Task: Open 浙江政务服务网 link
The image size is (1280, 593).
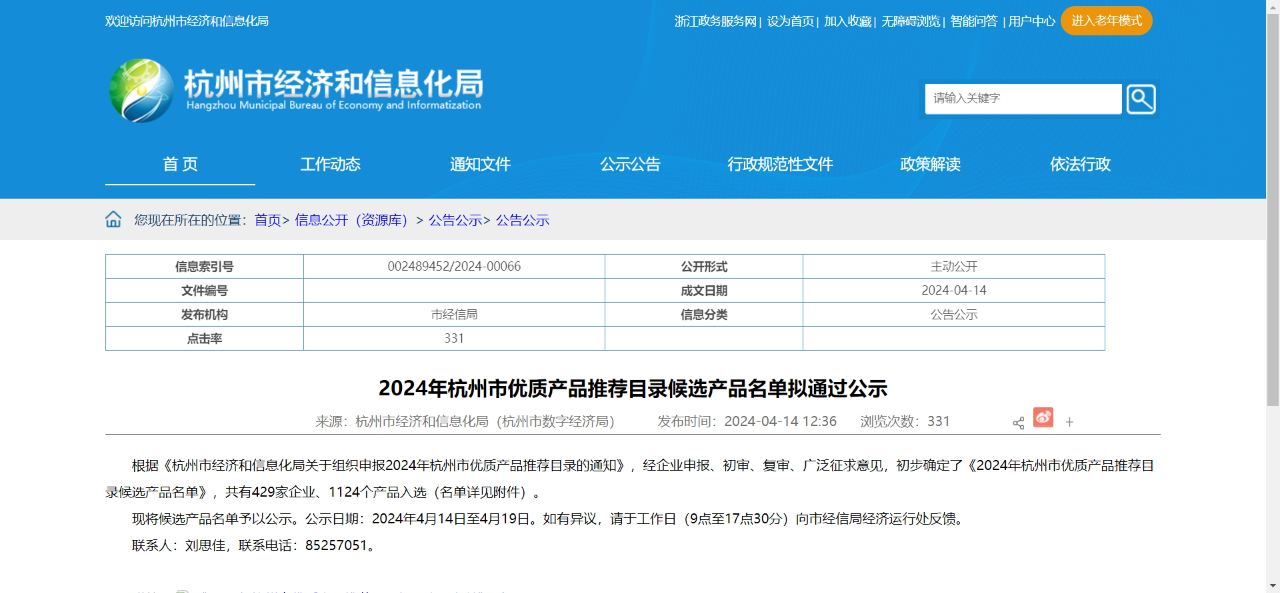Action: click(x=716, y=21)
